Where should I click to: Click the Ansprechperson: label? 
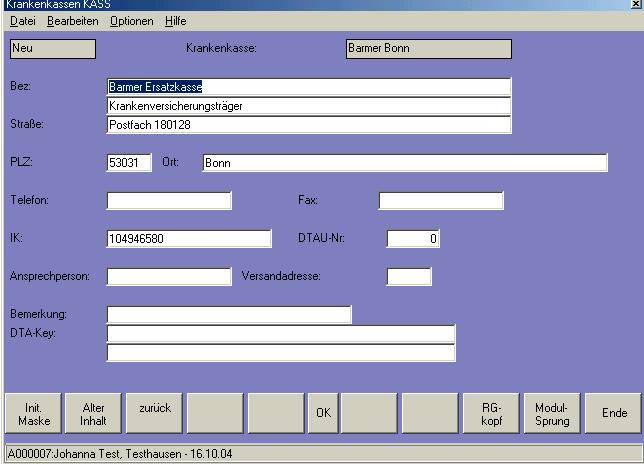pos(50,276)
